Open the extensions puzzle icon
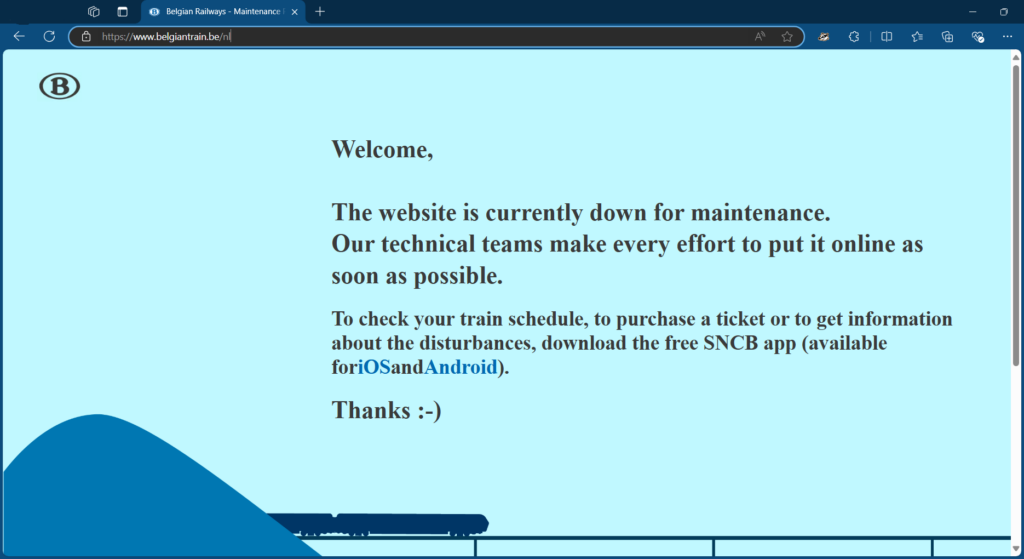The image size is (1024, 559). (x=854, y=37)
